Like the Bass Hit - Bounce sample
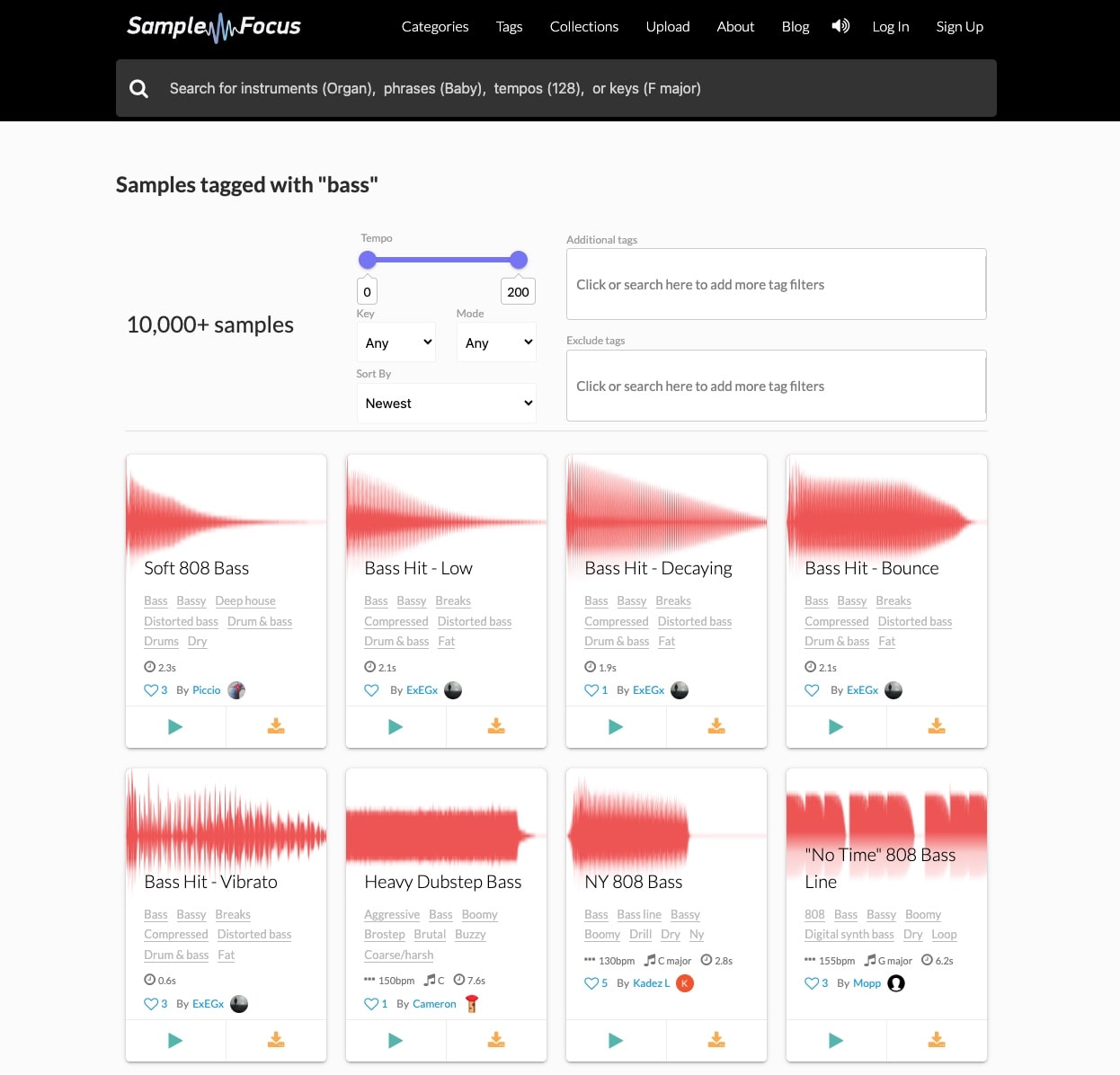The width and height of the screenshot is (1120, 1075). pos(812,690)
